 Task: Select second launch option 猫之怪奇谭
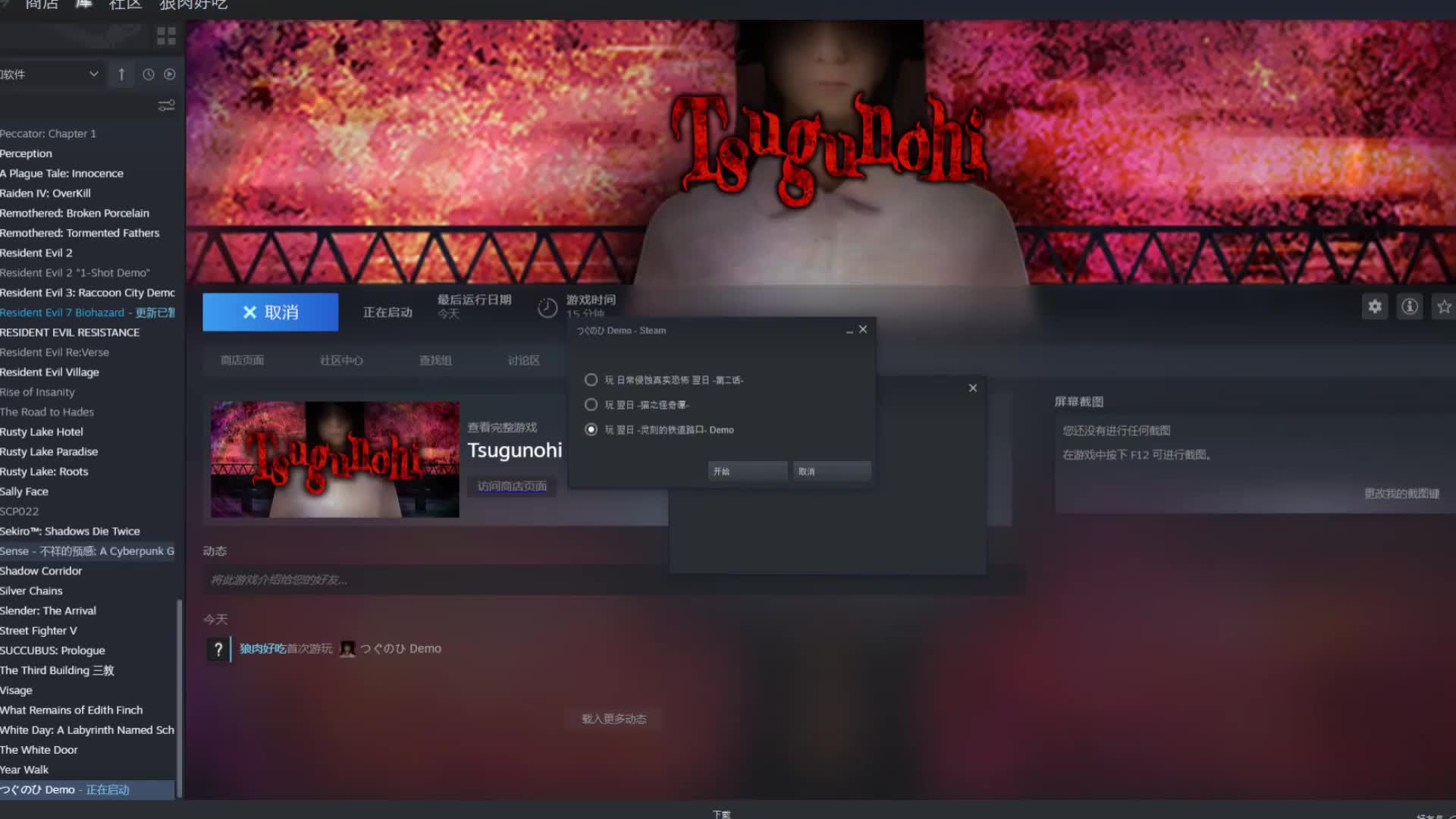point(591,405)
